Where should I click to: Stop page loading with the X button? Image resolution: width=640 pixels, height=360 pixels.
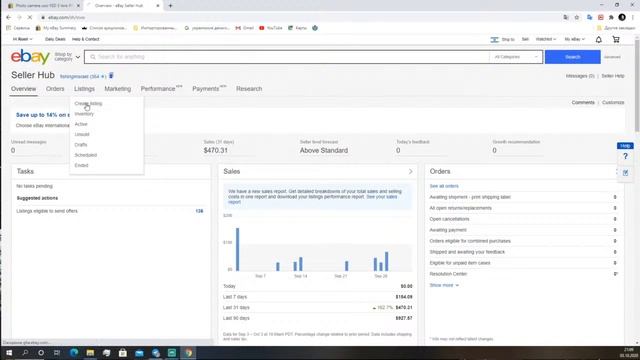pyautogui.click(x=29, y=18)
